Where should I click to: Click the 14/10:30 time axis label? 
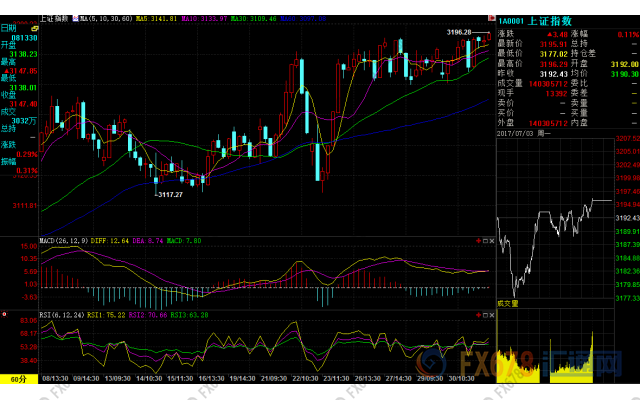pos(149,378)
